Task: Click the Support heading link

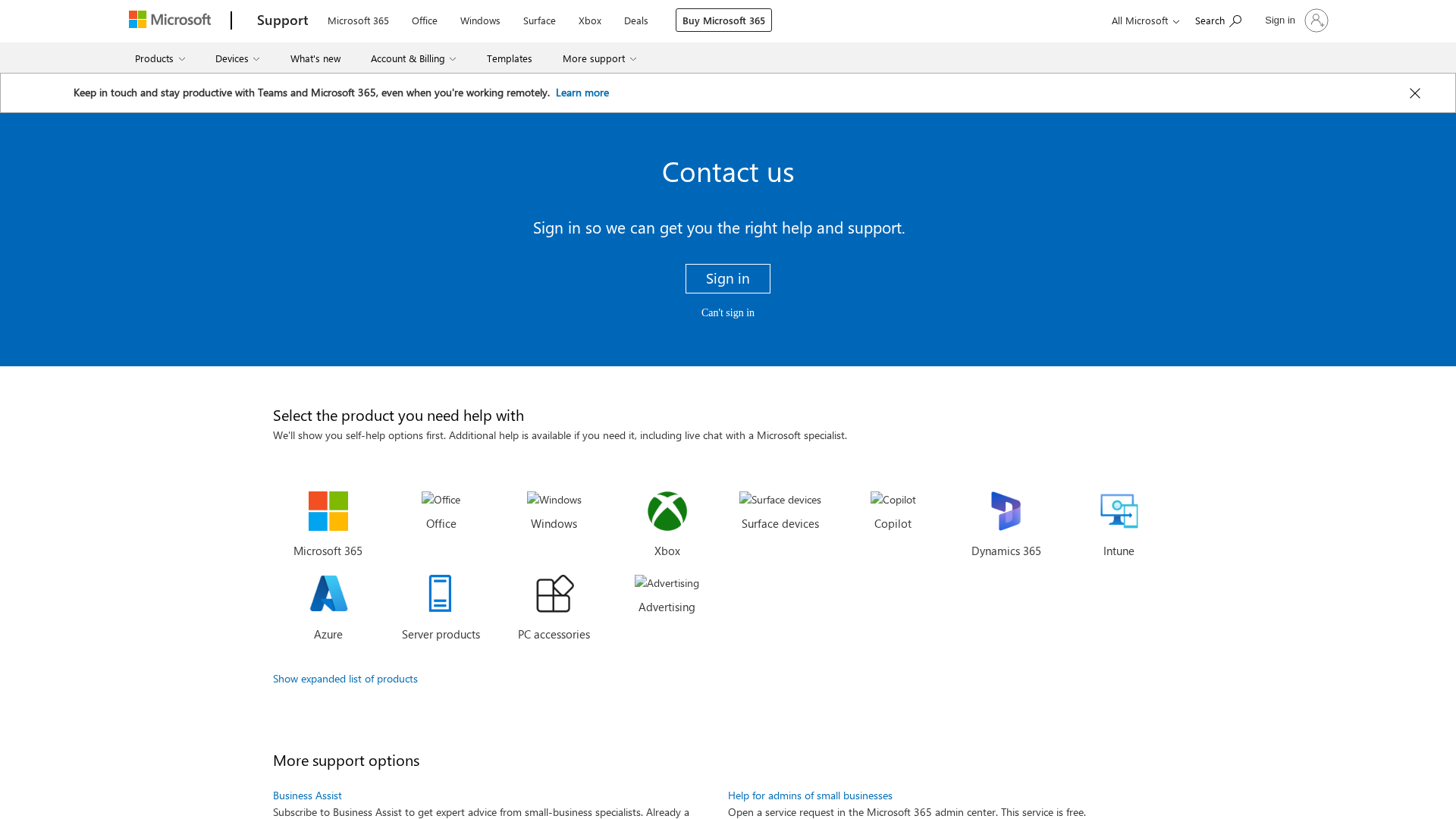Action: tap(283, 20)
